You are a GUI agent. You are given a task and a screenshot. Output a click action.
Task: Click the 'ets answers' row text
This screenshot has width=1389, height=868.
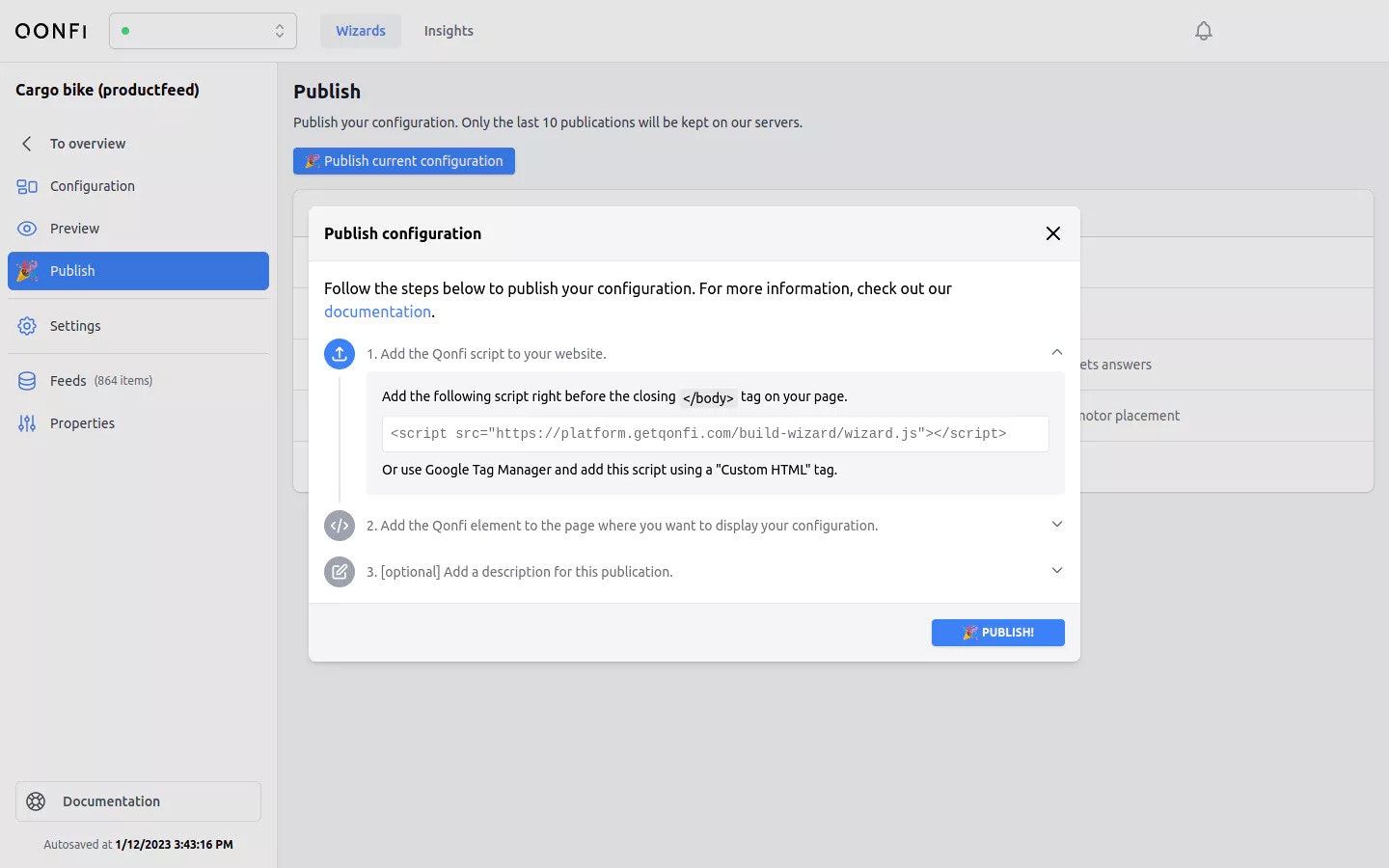1116,365
